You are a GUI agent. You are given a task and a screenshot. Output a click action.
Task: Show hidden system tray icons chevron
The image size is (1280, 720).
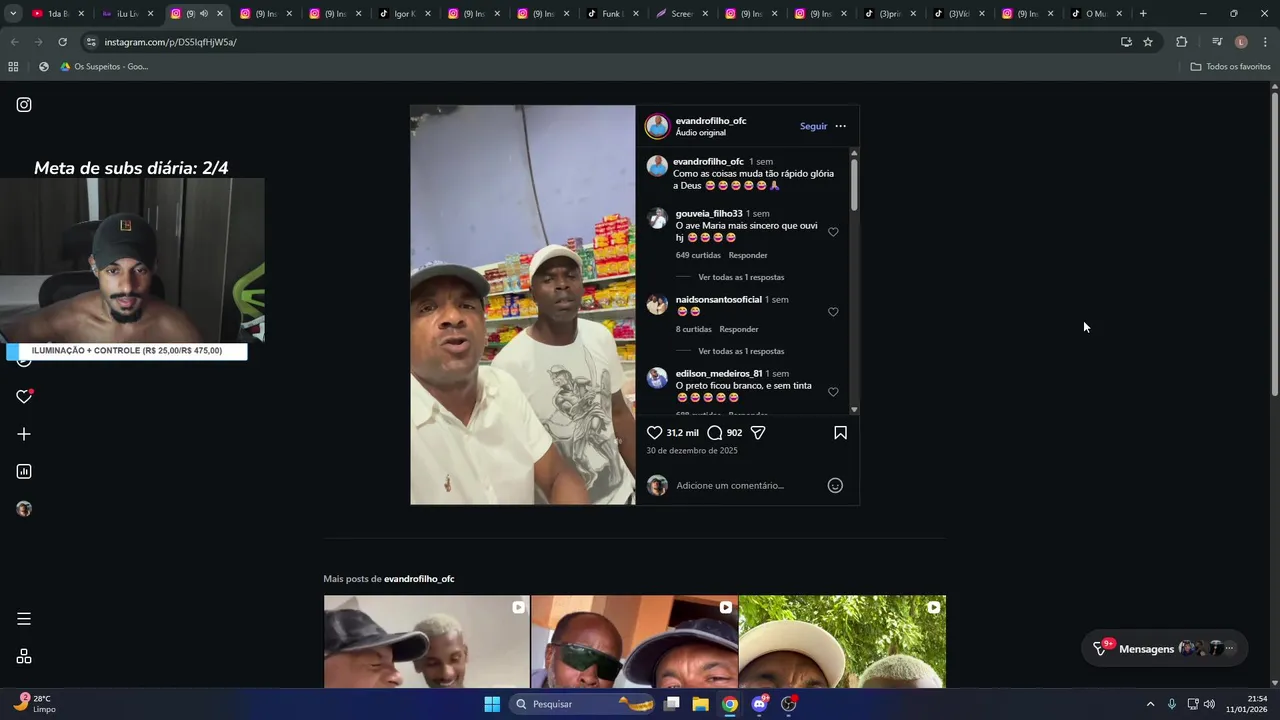(1150, 704)
